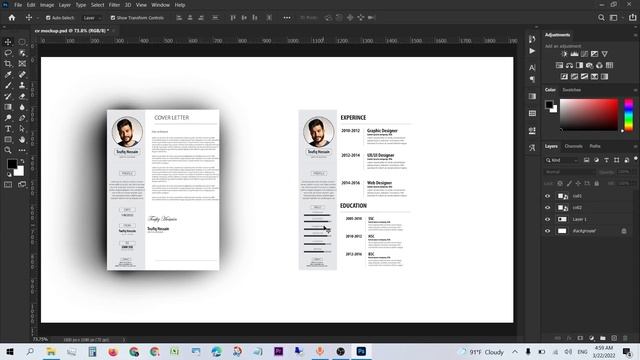Viewport: 640px width, 360px height.
Task: Switch to the Channels tab
Action: 573,146
